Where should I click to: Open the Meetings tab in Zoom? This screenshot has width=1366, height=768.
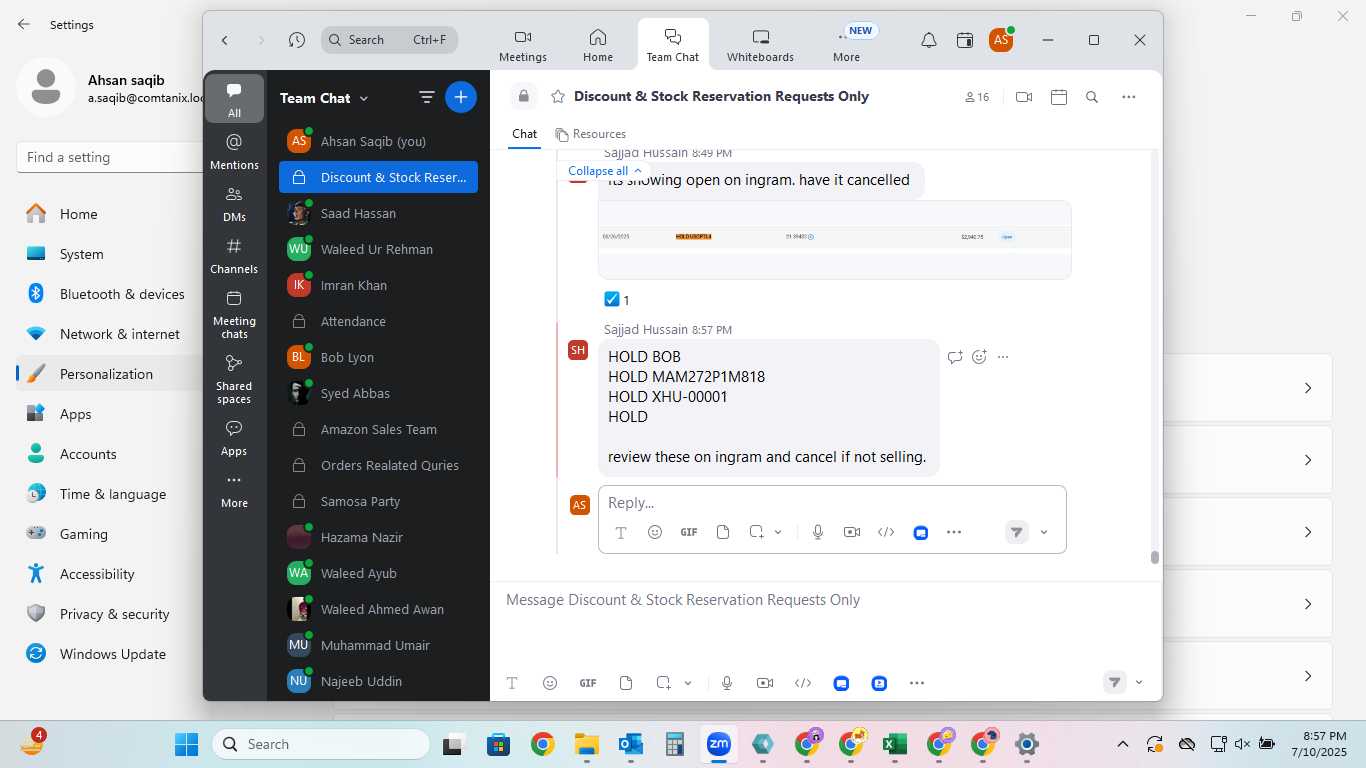coord(523,45)
